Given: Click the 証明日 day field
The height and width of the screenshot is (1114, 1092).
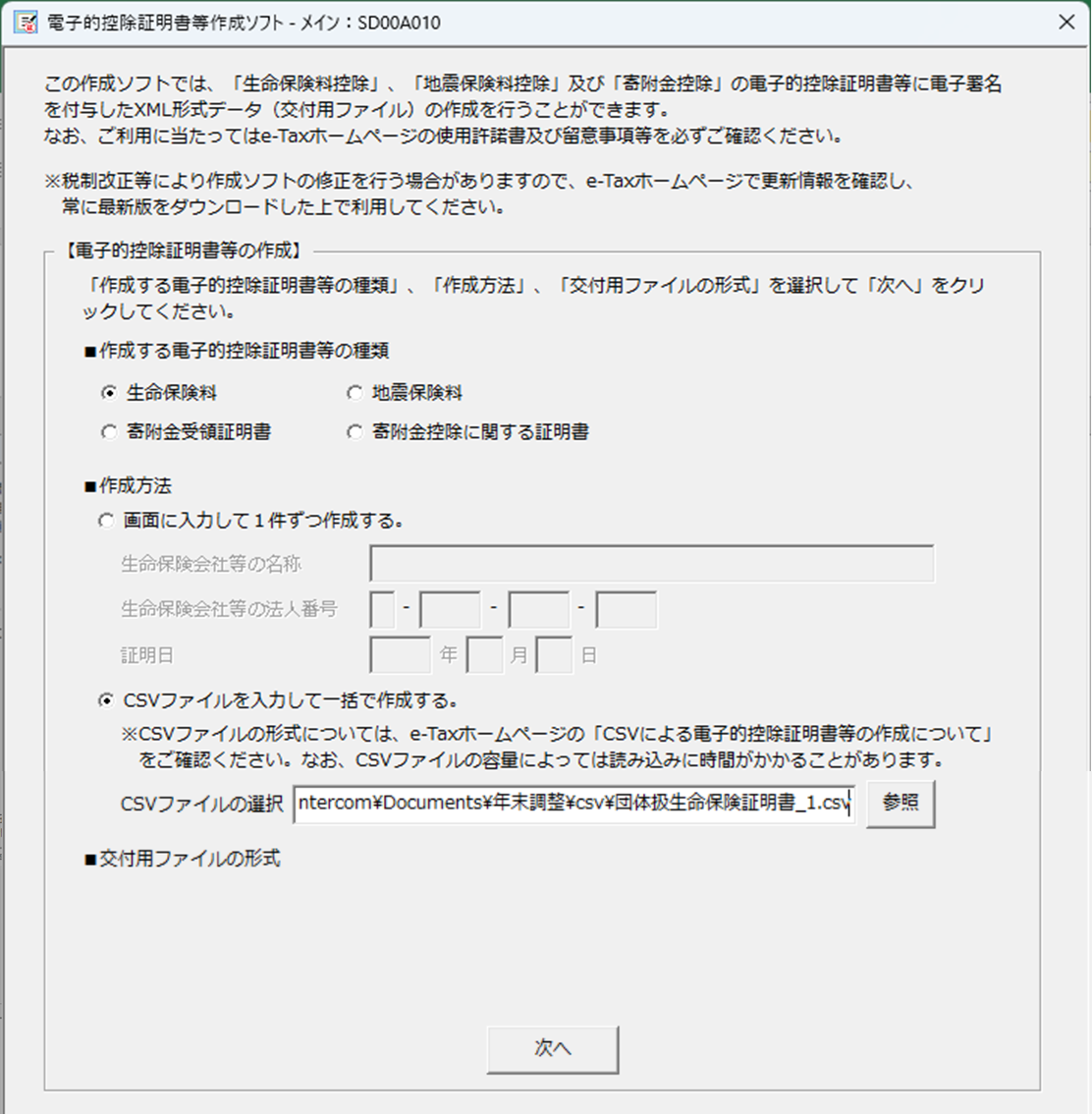Looking at the screenshot, I should coord(554,655).
